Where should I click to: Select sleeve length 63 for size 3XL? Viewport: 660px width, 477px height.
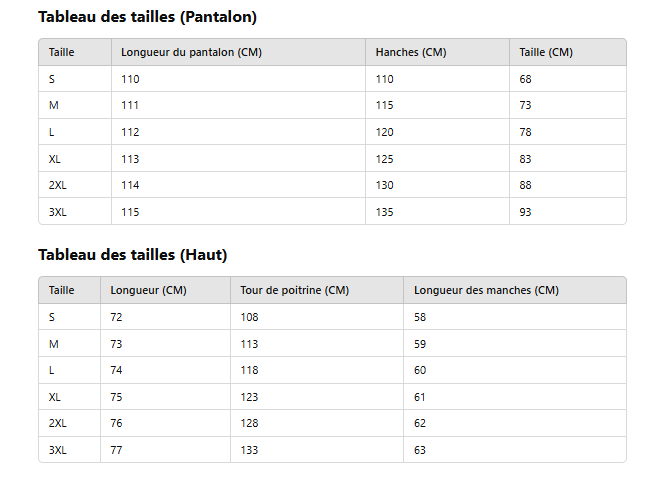point(420,450)
